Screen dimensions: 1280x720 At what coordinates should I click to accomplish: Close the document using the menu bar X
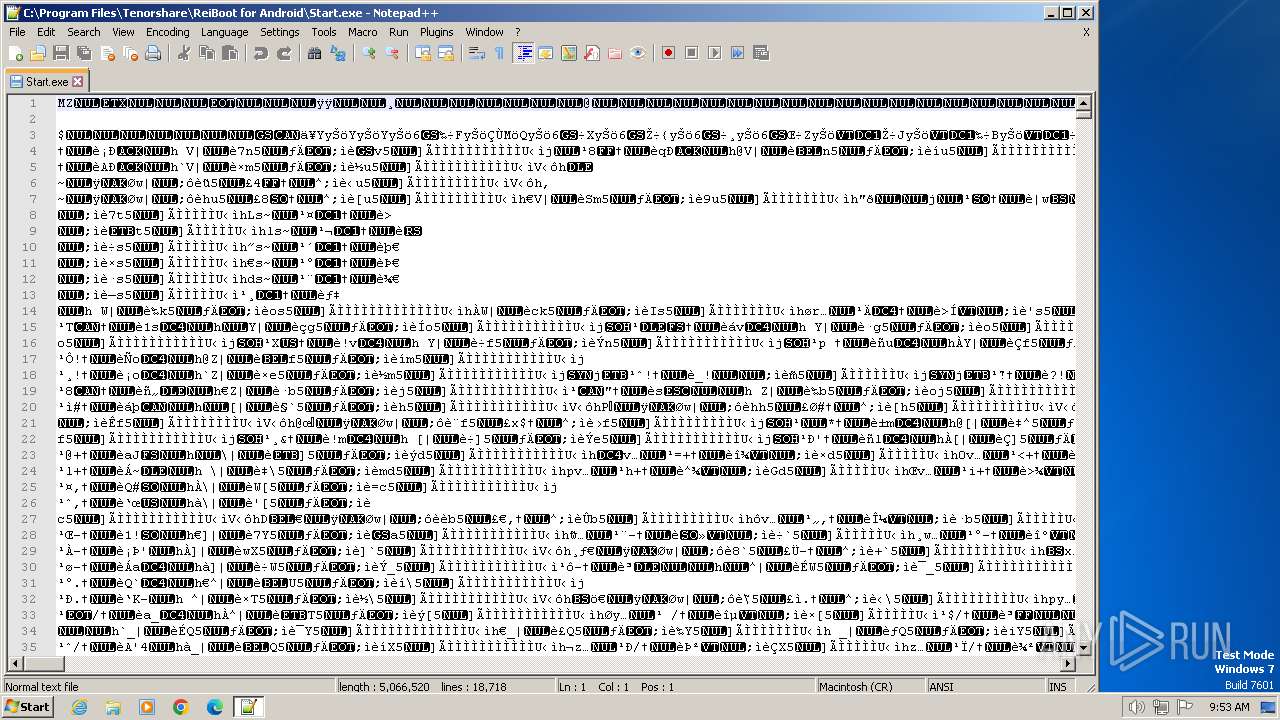pyautogui.click(x=1086, y=32)
